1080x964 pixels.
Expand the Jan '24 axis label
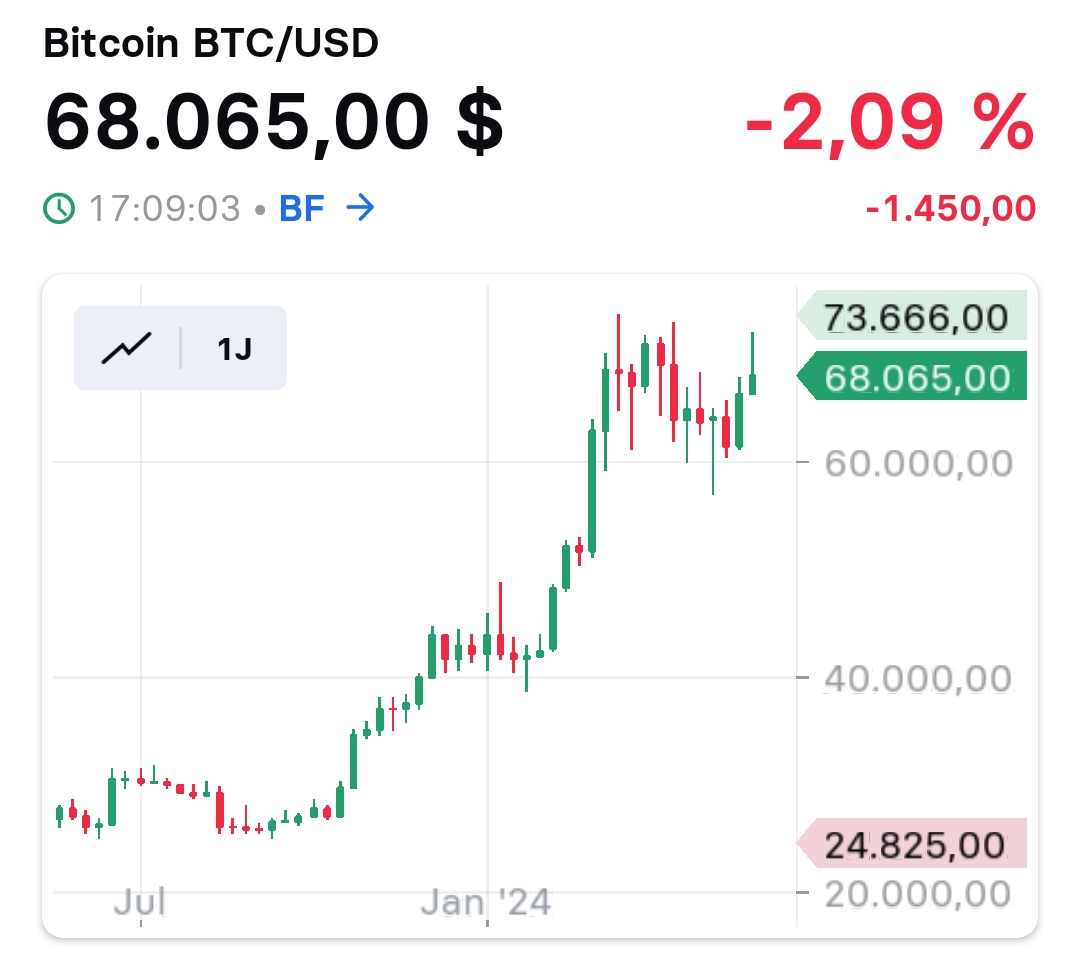pyautogui.click(x=489, y=901)
